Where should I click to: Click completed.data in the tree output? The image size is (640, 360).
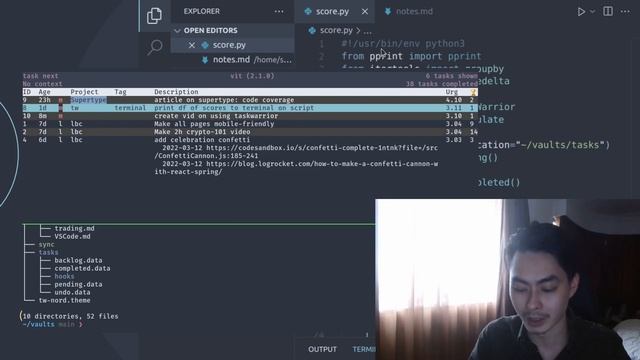[82, 269]
